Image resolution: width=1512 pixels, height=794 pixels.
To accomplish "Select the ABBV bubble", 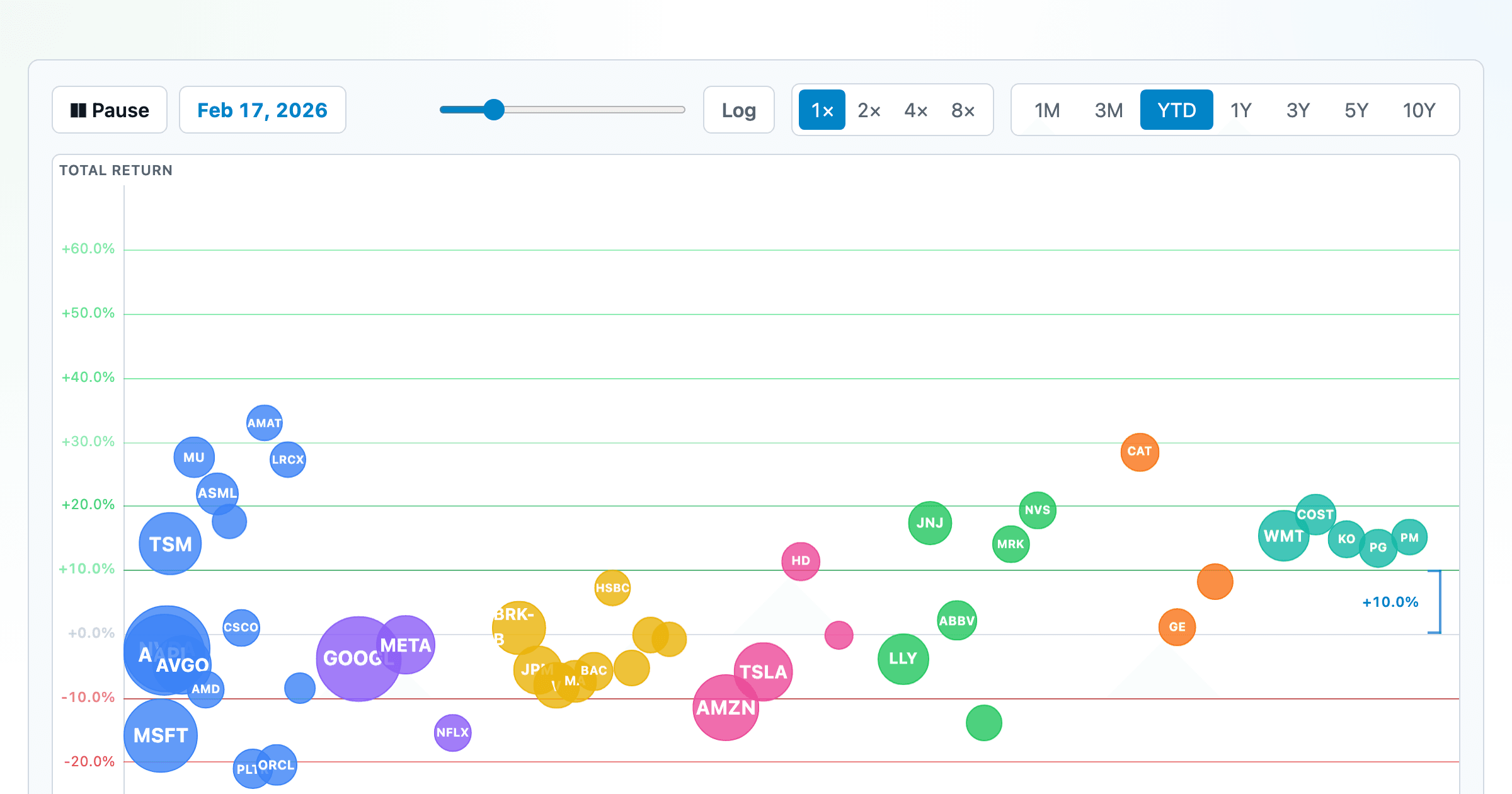I will (957, 621).
